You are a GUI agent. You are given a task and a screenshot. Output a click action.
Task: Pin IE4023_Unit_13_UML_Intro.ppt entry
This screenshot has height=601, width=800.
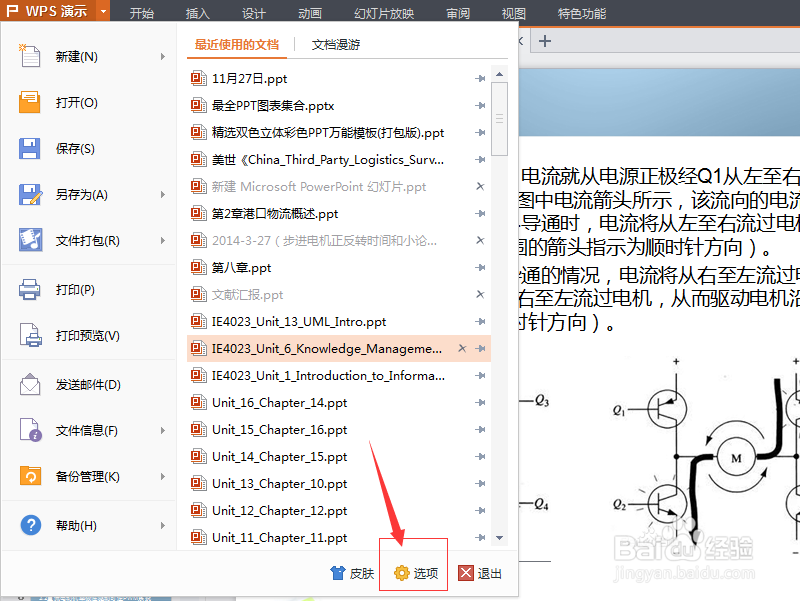pyautogui.click(x=480, y=321)
